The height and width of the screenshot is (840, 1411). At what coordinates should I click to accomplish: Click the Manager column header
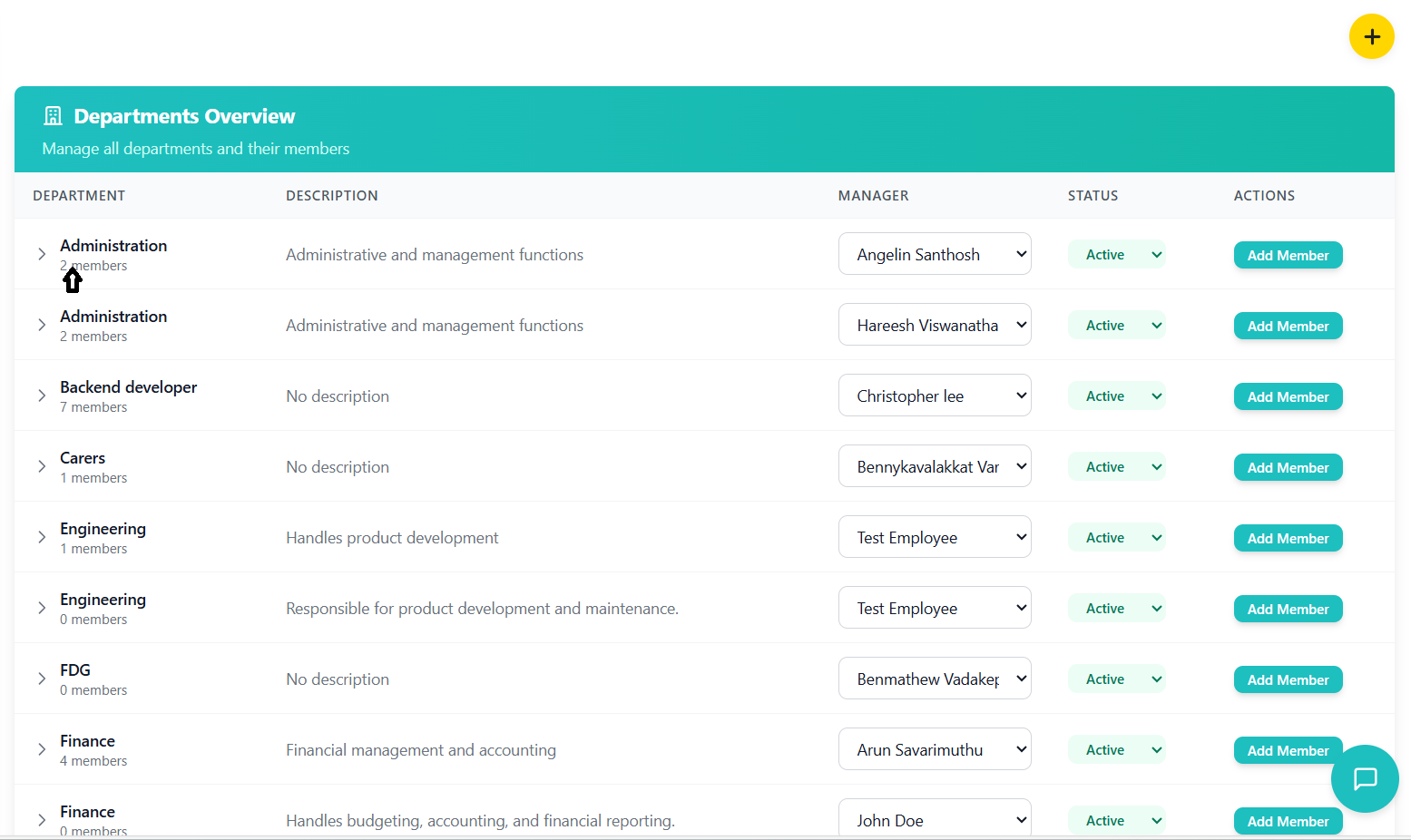(x=873, y=196)
